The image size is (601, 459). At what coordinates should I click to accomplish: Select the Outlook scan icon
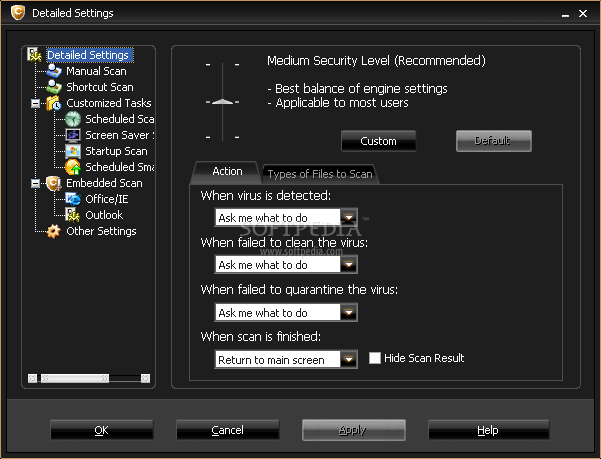73,215
